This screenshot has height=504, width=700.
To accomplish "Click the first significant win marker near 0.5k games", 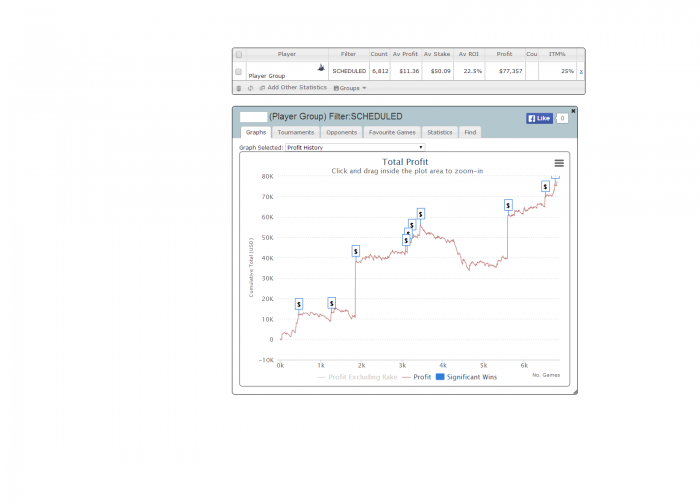I will click(299, 304).
